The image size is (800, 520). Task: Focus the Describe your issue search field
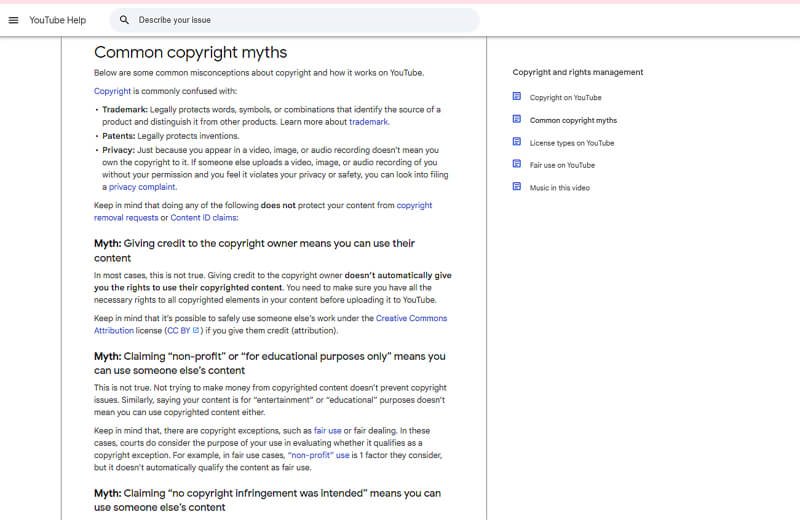pos(294,20)
